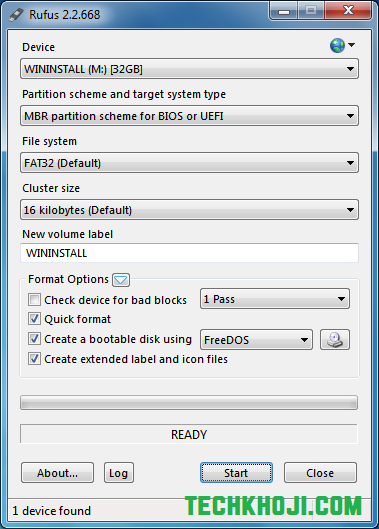
Task: Click the READY status box
Action: [x=189, y=434]
